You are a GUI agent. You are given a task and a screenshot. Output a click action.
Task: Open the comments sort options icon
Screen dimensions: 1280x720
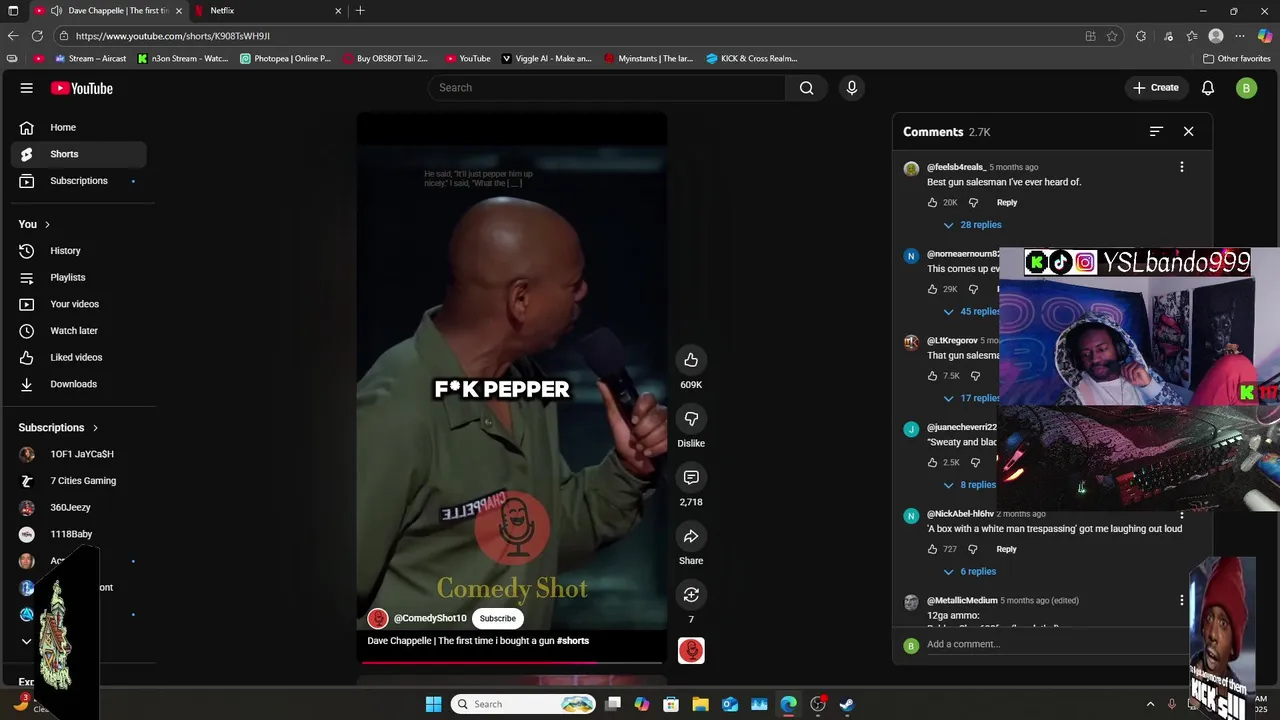click(1156, 132)
